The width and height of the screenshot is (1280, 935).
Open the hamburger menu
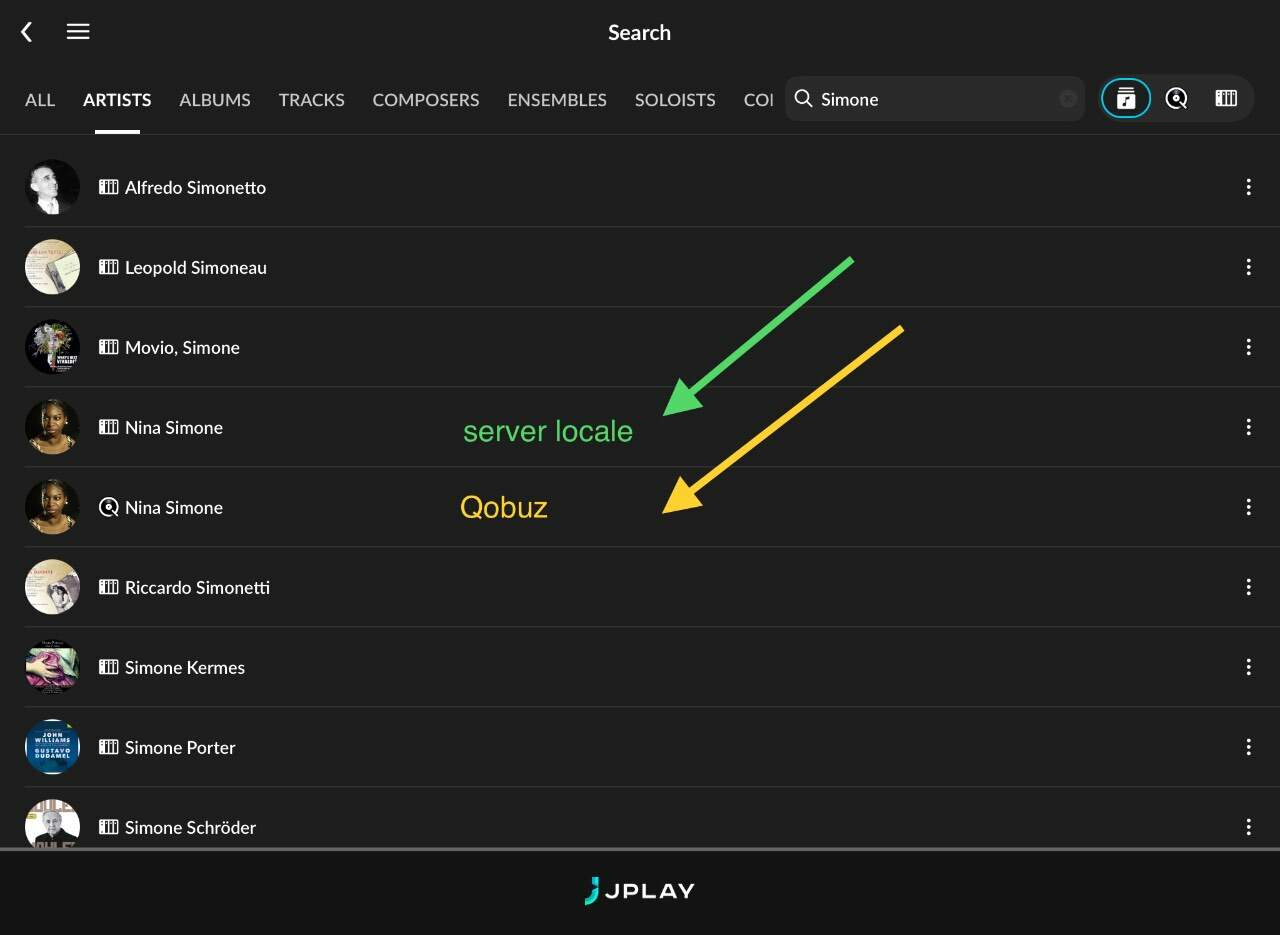click(x=78, y=32)
